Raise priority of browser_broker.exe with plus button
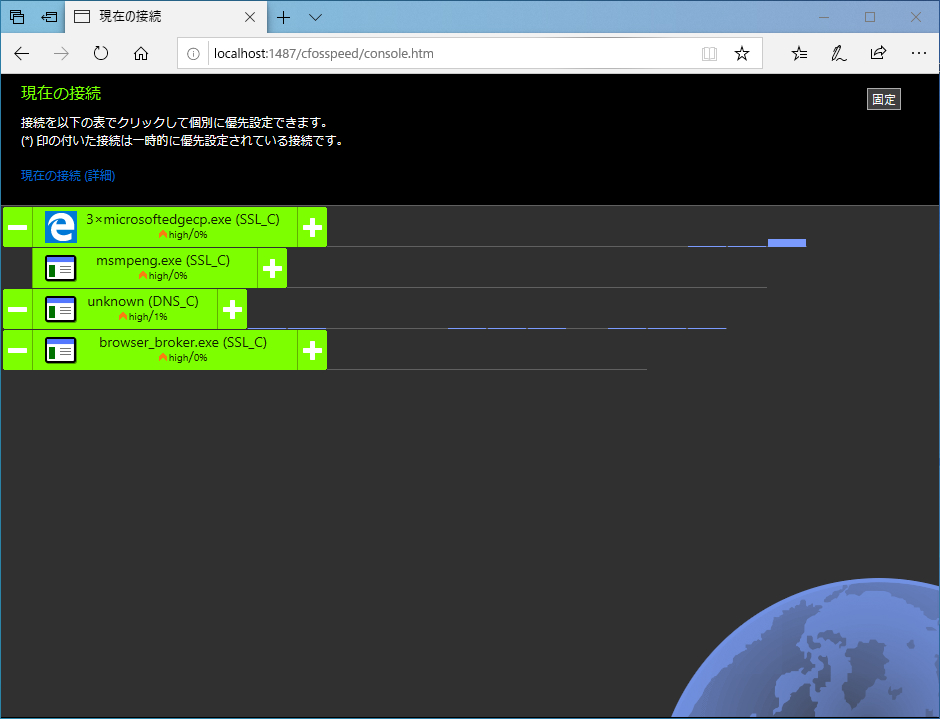940x719 pixels. click(312, 350)
